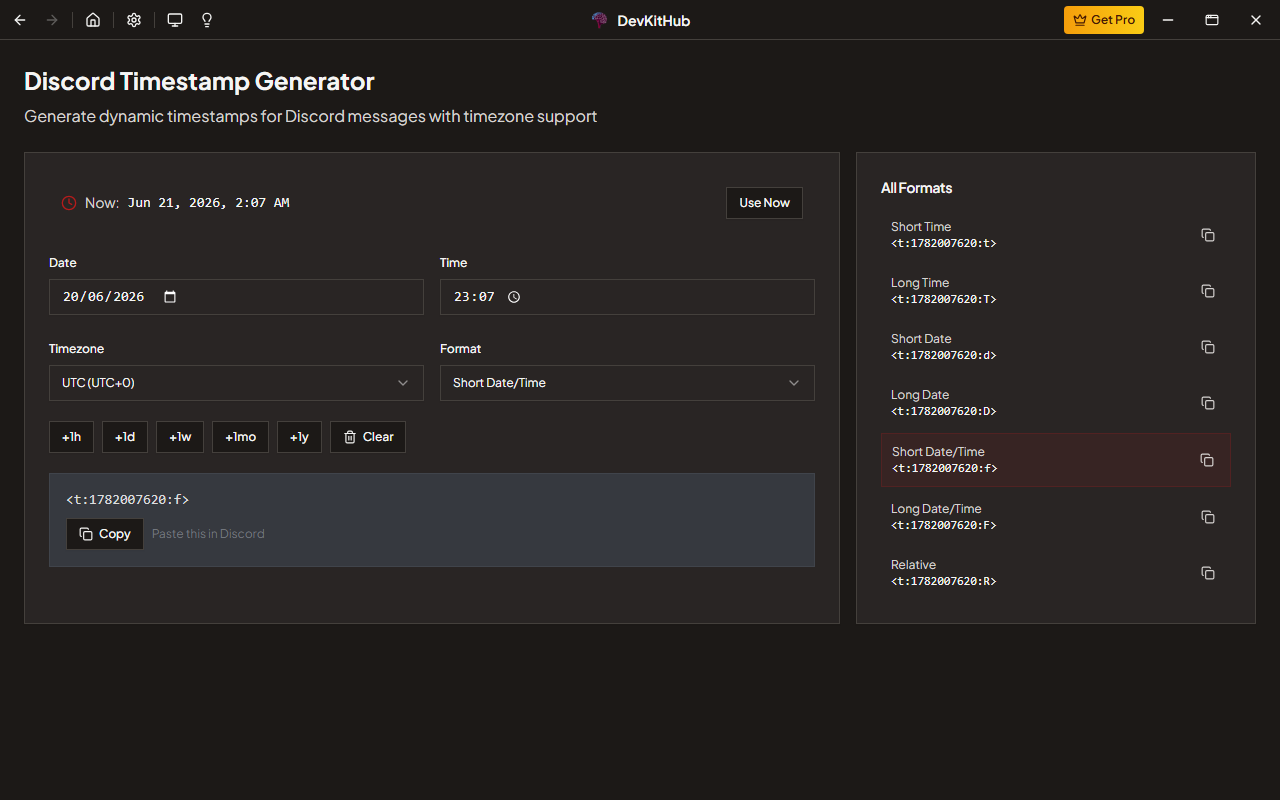
Task: Select the Long Date/Time format label
Action: 936,509
